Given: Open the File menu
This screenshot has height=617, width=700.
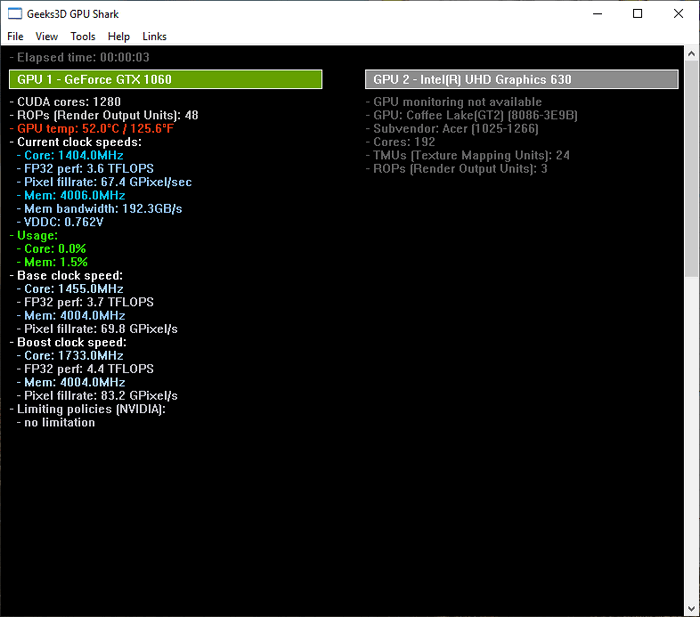Looking at the screenshot, I should tap(15, 36).
